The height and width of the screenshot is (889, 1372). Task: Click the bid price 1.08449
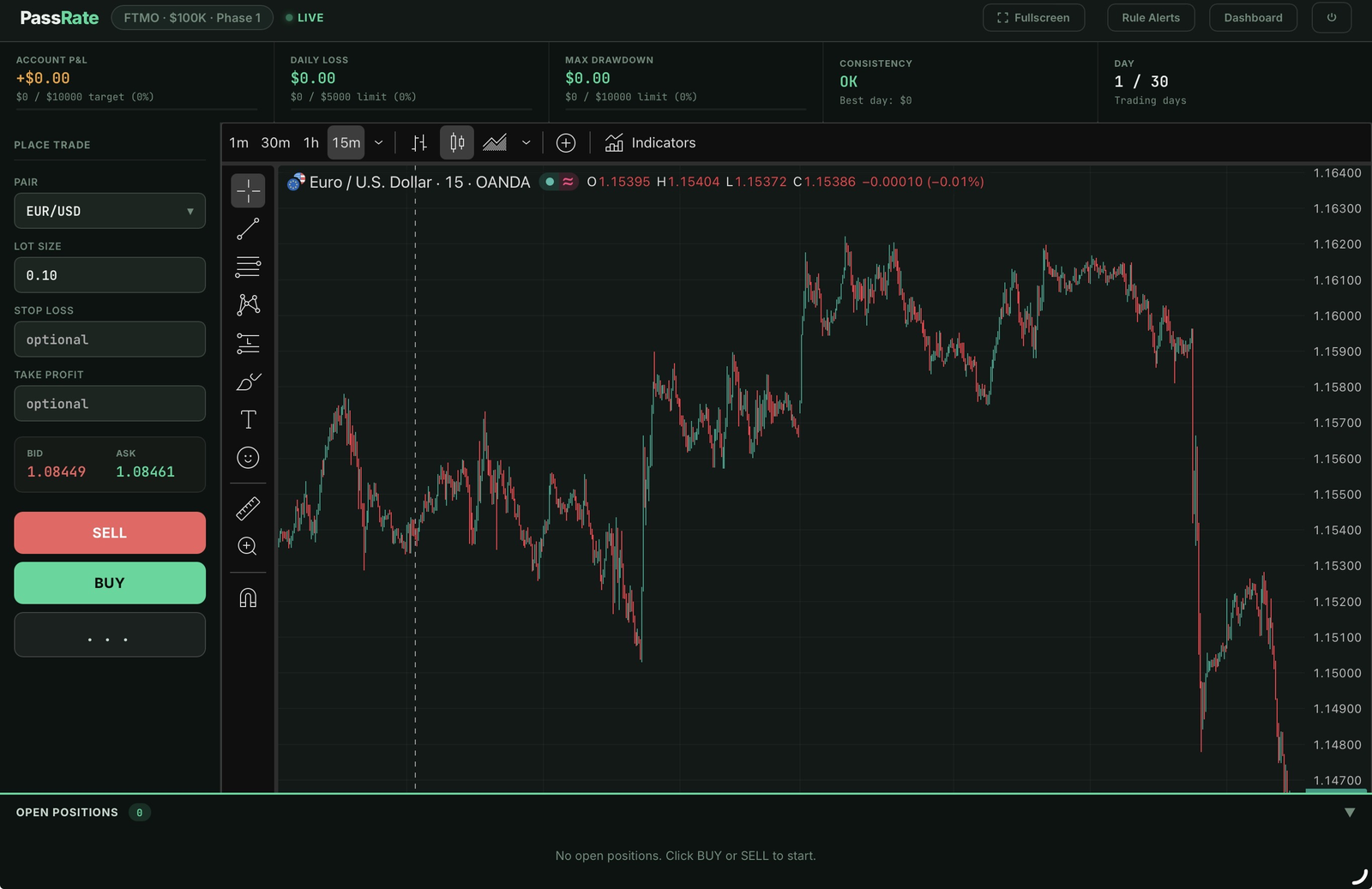(57, 472)
